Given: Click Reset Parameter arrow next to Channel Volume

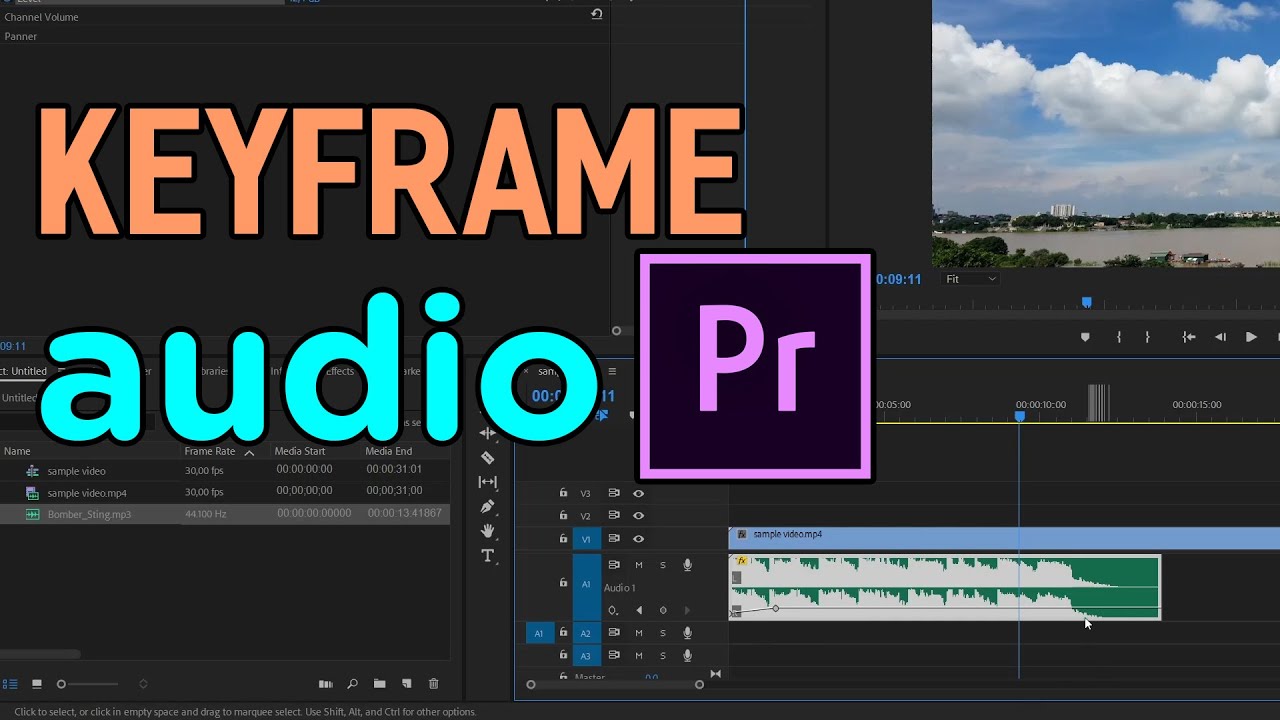Looking at the screenshot, I should point(597,14).
